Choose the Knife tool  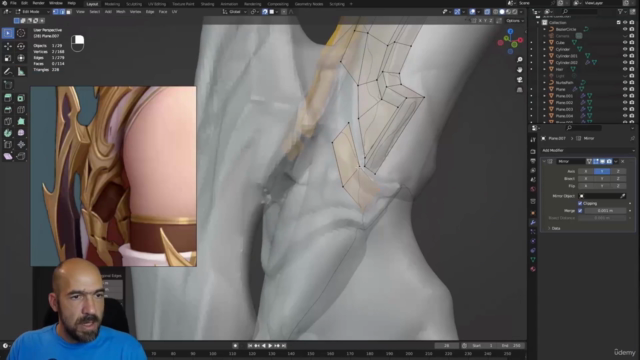(x=8, y=121)
